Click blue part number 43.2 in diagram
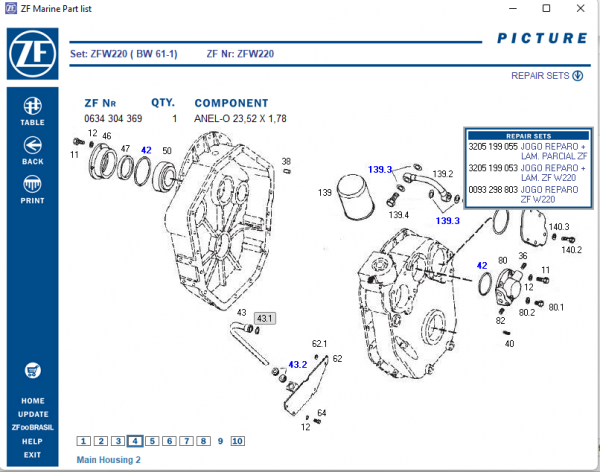600x472 pixels. tap(298, 365)
